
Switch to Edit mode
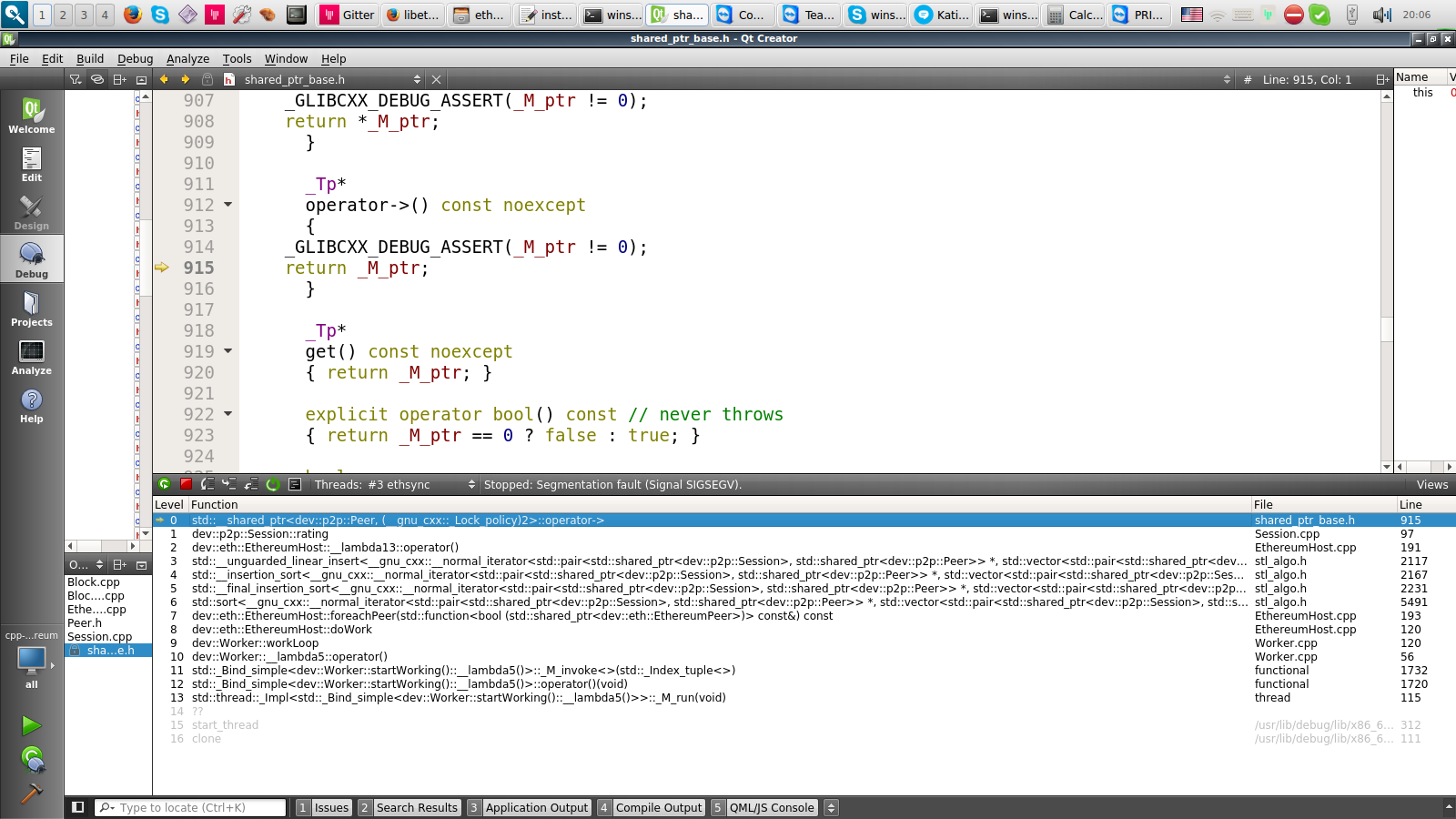pyautogui.click(x=32, y=164)
